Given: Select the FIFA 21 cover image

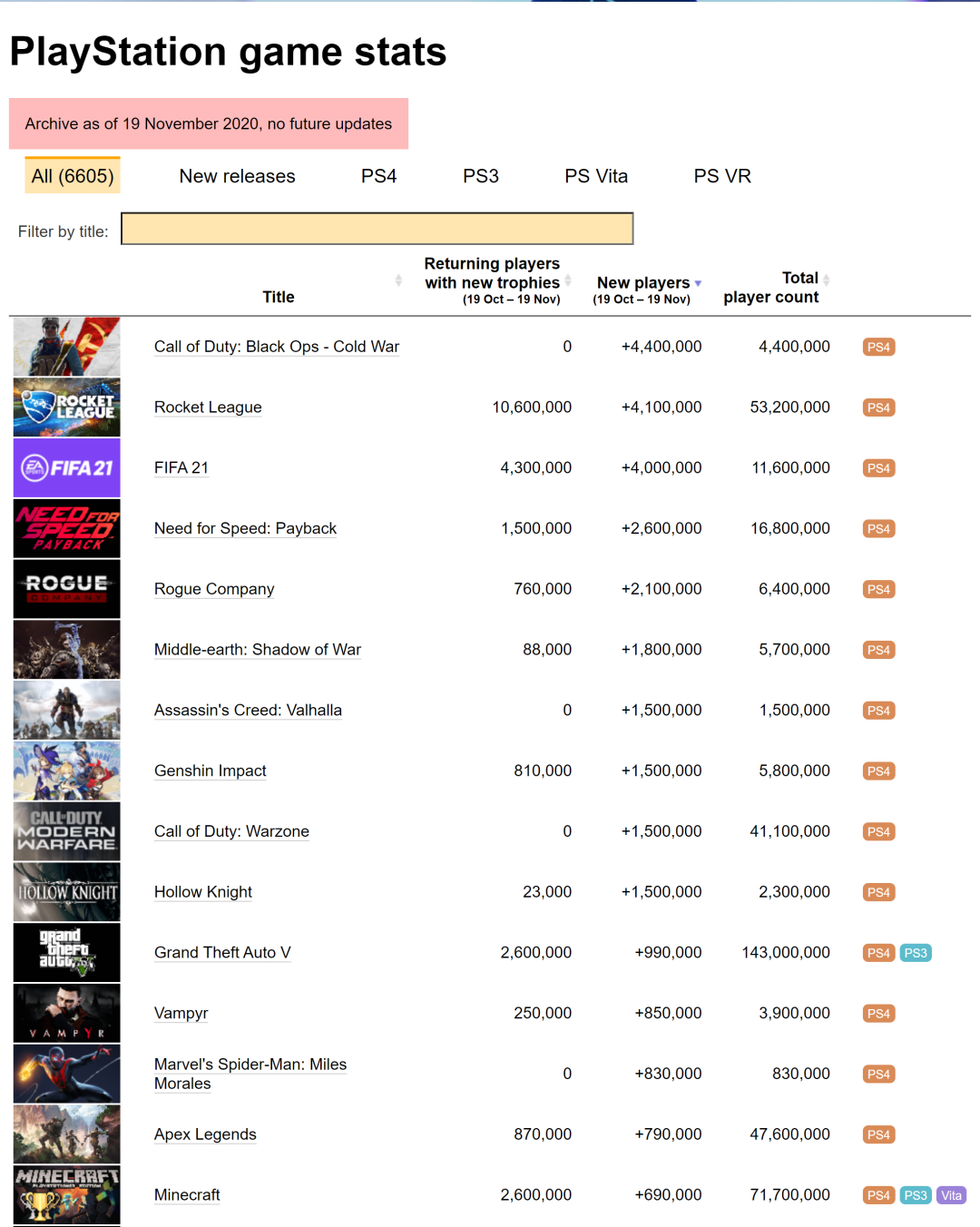Looking at the screenshot, I should (x=67, y=468).
